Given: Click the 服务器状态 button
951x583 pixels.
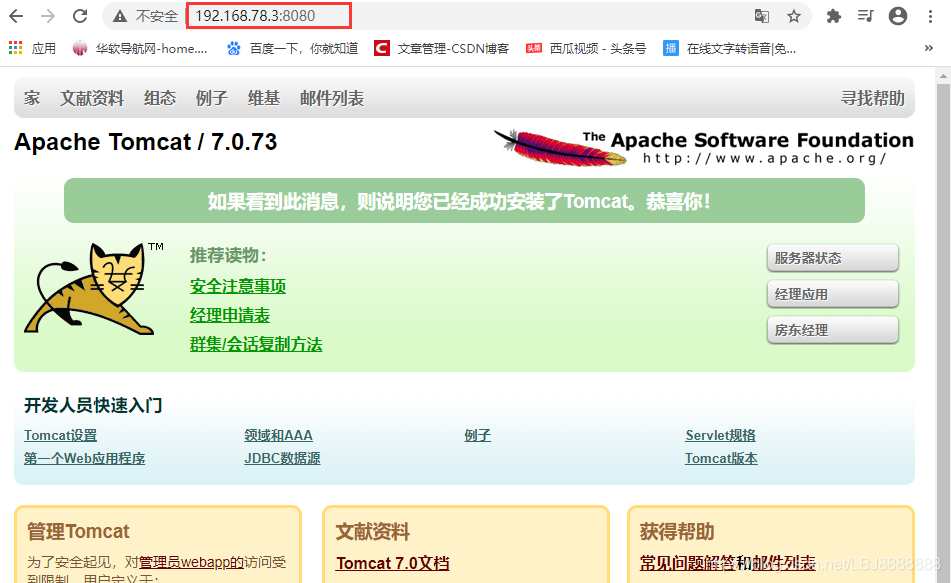Looking at the screenshot, I should [x=833, y=258].
